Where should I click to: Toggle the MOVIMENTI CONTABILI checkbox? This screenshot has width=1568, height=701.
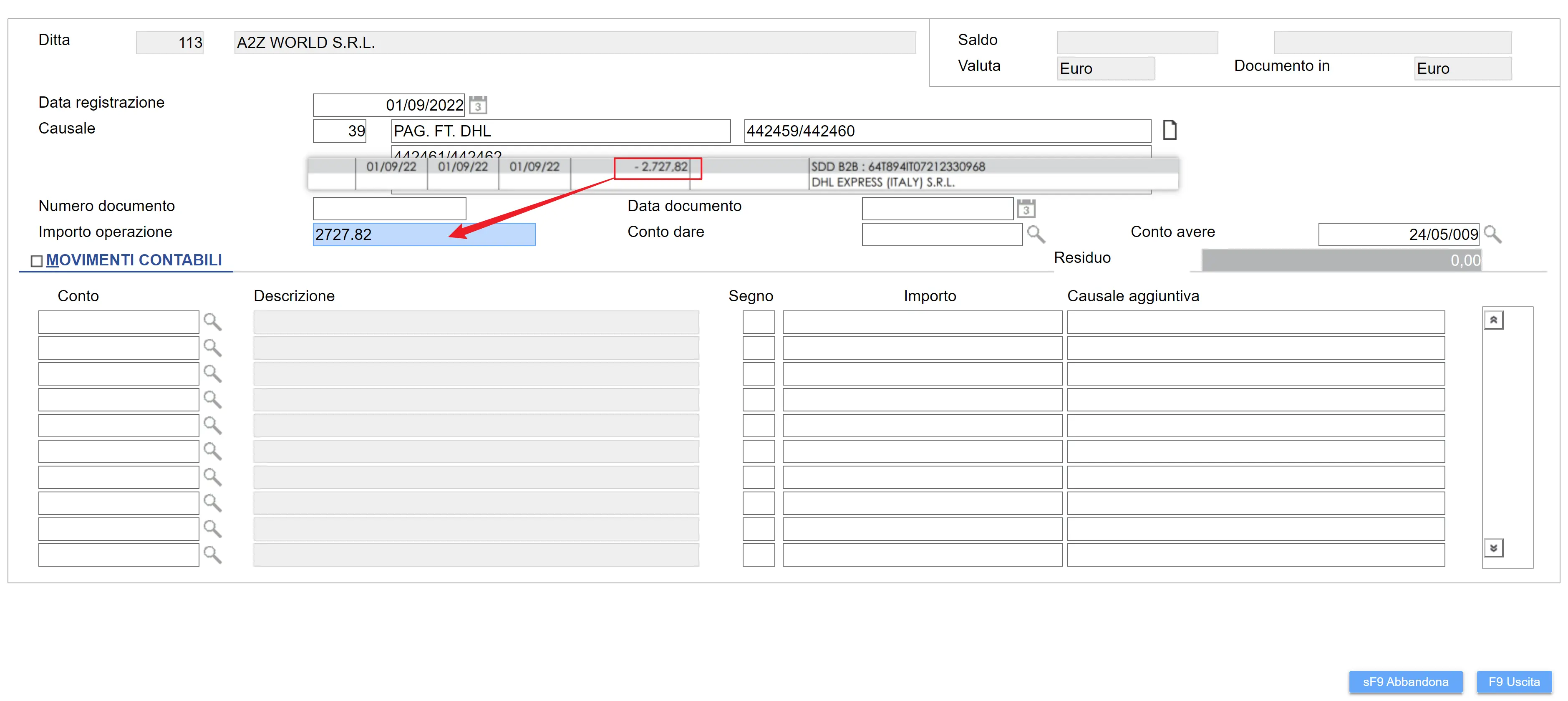37,261
